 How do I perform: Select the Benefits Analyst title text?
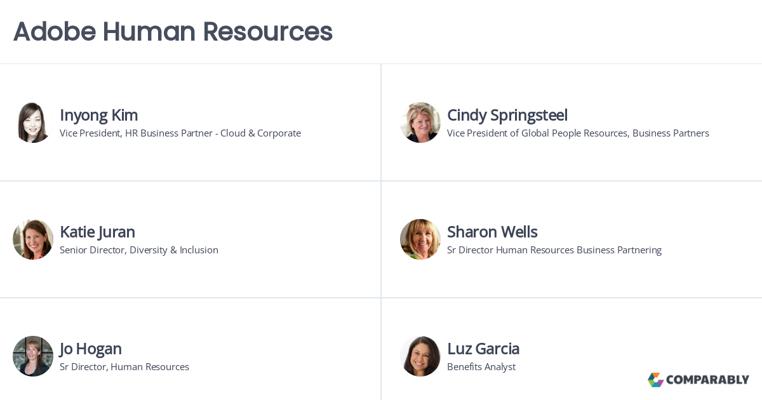[x=481, y=367]
